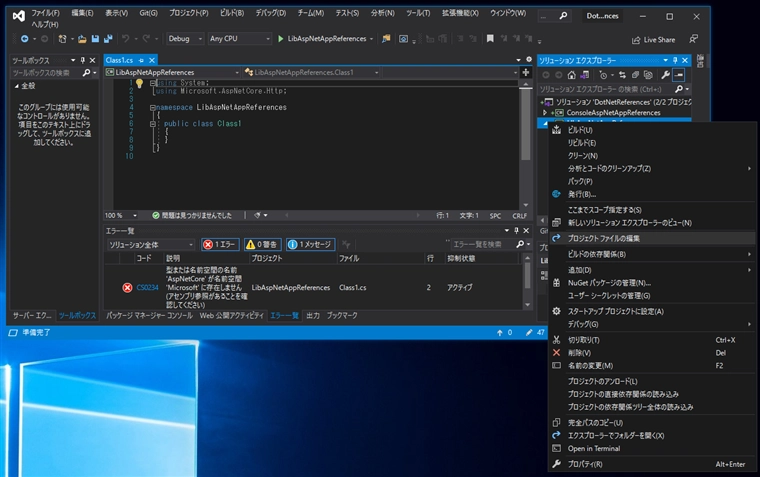This screenshot has height=477, width=760.
Task: Open the build menu ビルド(B)
Action: (232, 13)
